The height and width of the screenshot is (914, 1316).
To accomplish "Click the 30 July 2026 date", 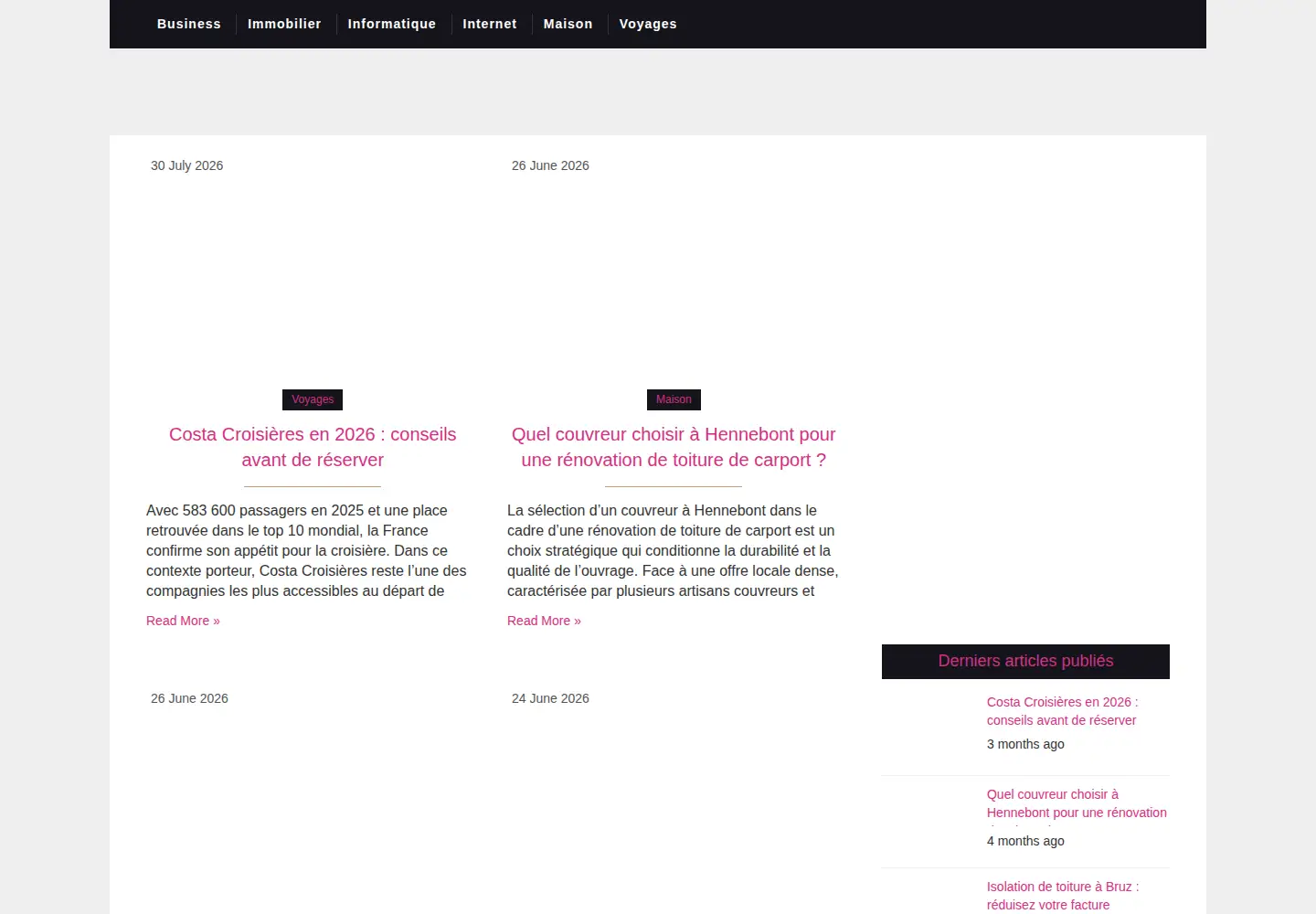I will coord(186,165).
